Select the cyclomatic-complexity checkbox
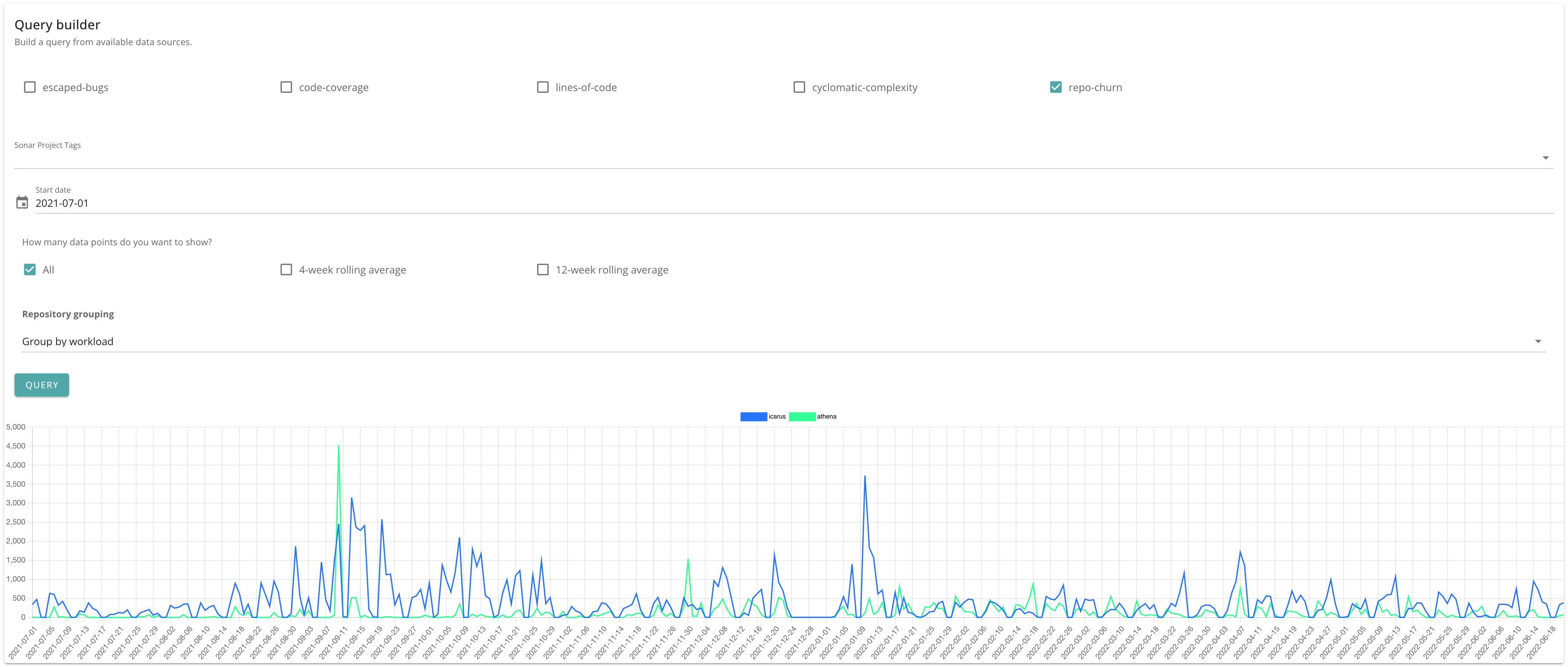Screen dimensions: 1568x667 coord(799,87)
